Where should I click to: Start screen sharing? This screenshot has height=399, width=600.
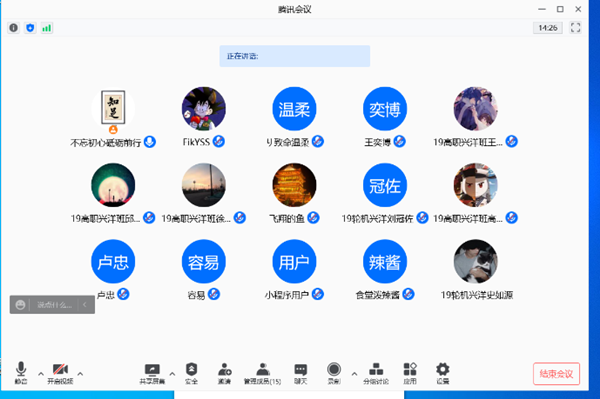[152, 373]
